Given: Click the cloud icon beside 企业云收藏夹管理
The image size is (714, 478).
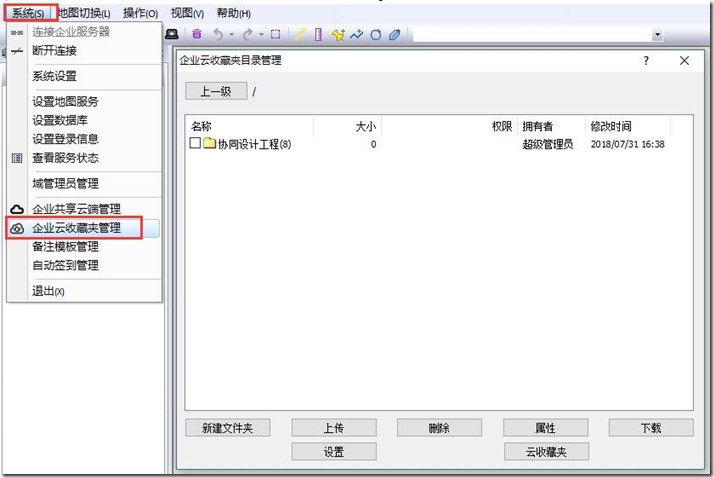Looking at the screenshot, I should (x=17, y=228).
